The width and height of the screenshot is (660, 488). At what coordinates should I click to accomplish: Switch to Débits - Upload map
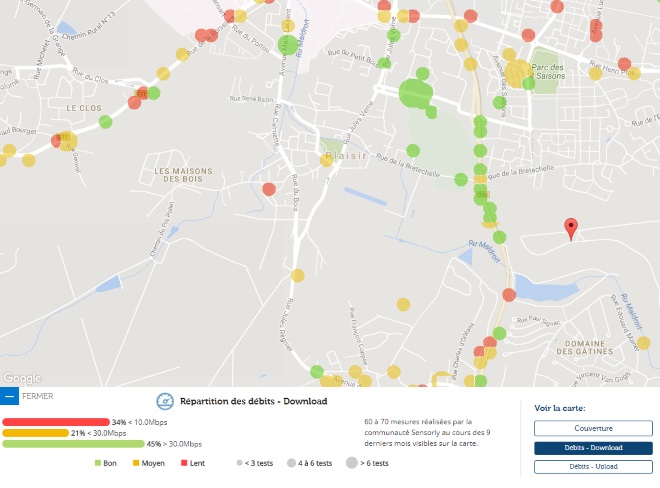(x=593, y=467)
